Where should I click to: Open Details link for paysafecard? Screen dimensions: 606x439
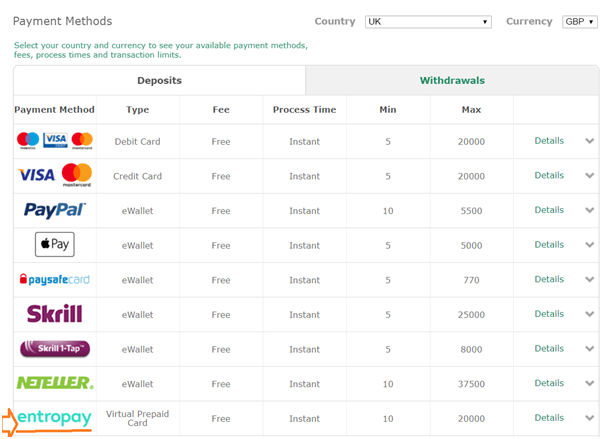click(549, 279)
